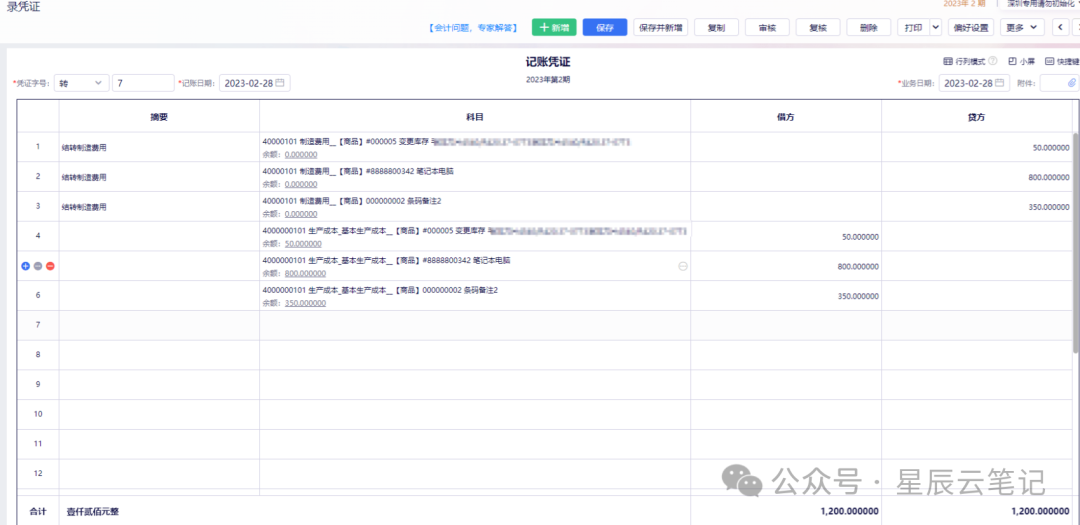Click the 借方 column header
This screenshot has width=1080, height=525.
(x=786, y=117)
